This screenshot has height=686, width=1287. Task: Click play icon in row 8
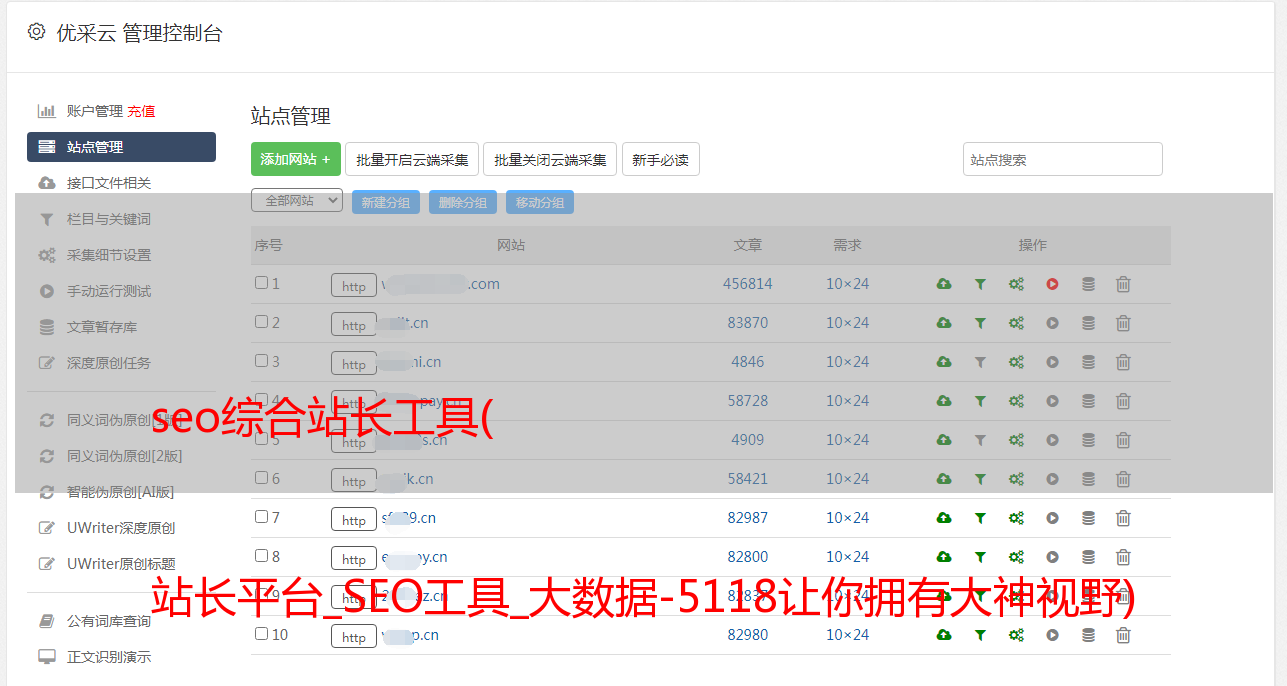coord(1052,557)
